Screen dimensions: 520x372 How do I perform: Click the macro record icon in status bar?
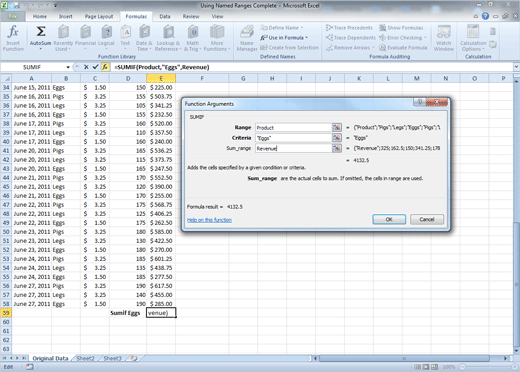point(30,367)
